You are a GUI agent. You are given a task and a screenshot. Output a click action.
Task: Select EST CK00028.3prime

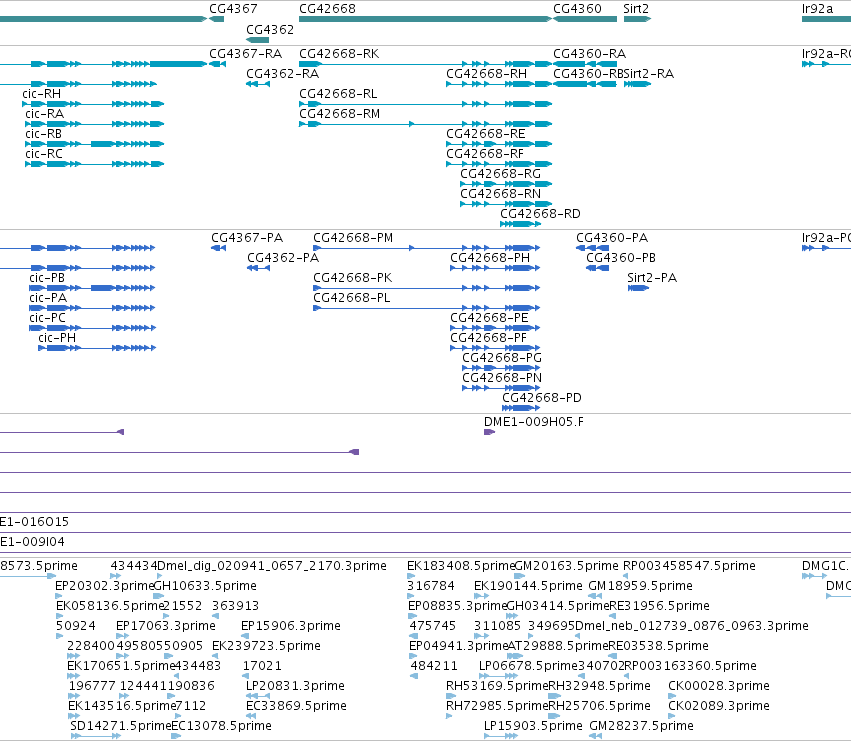(x=719, y=687)
